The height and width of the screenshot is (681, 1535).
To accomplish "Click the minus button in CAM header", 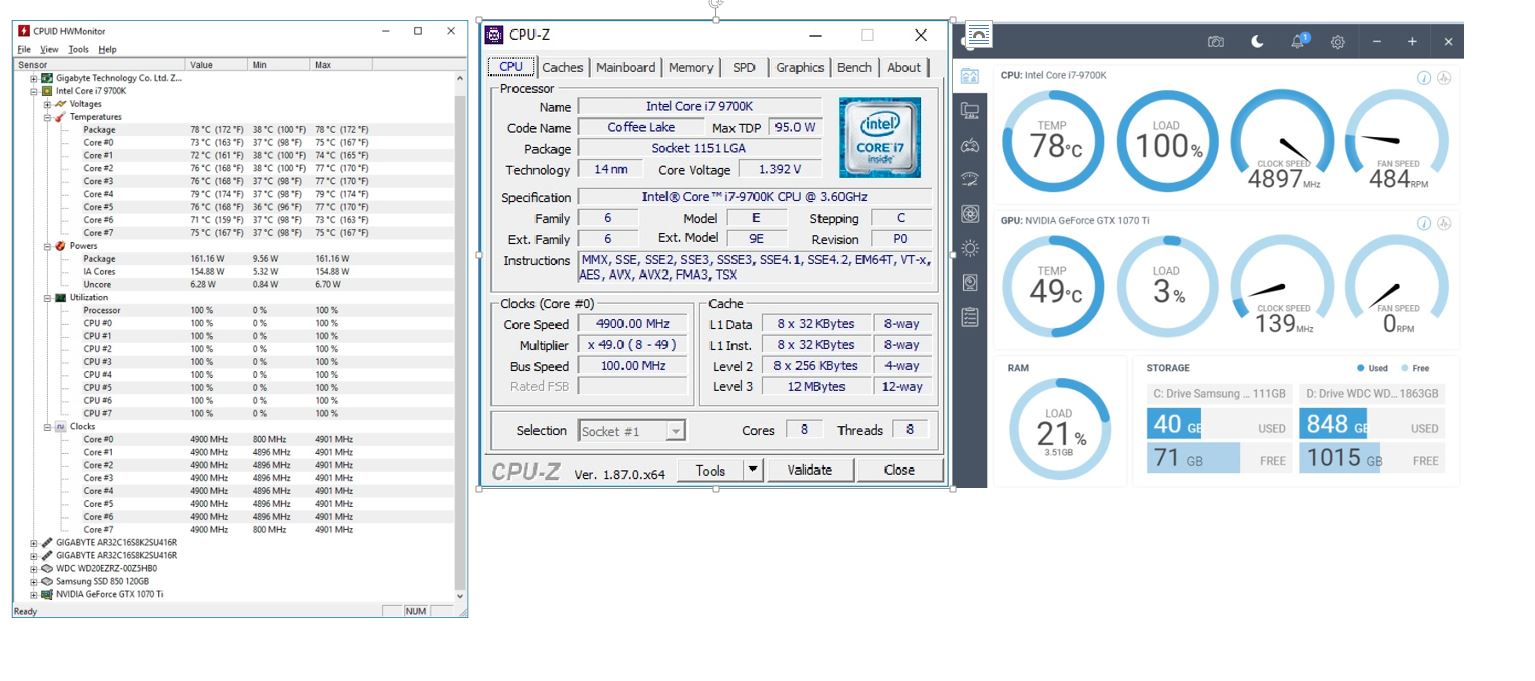I will coord(1377,42).
